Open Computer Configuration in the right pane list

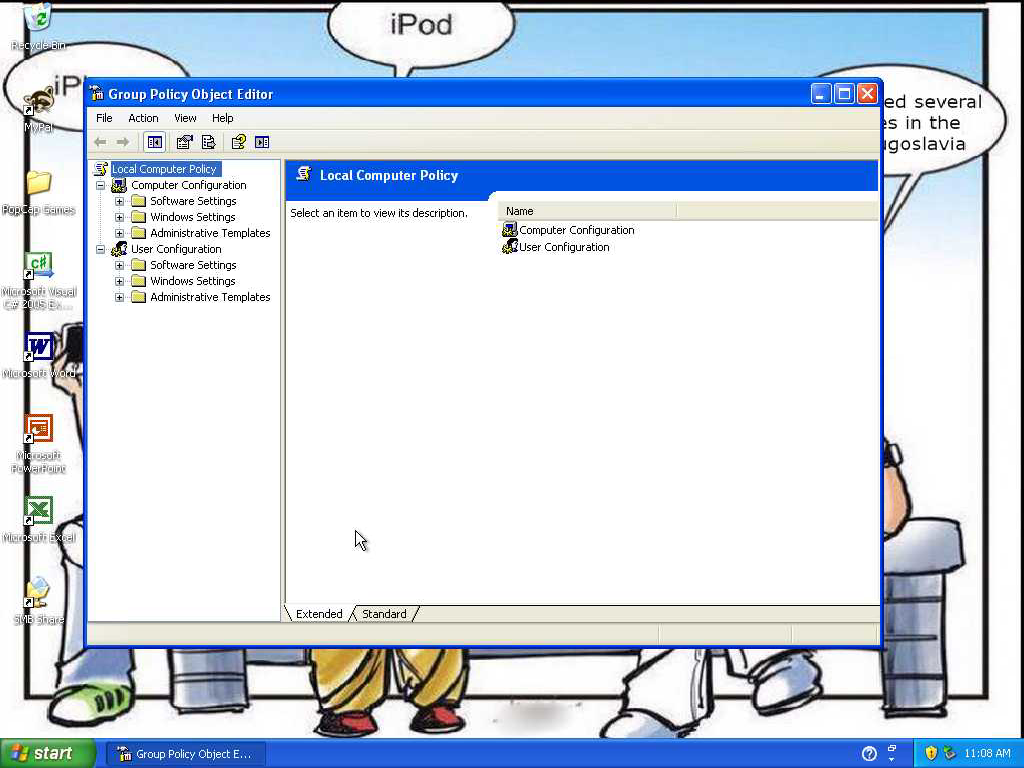click(x=576, y=230)
